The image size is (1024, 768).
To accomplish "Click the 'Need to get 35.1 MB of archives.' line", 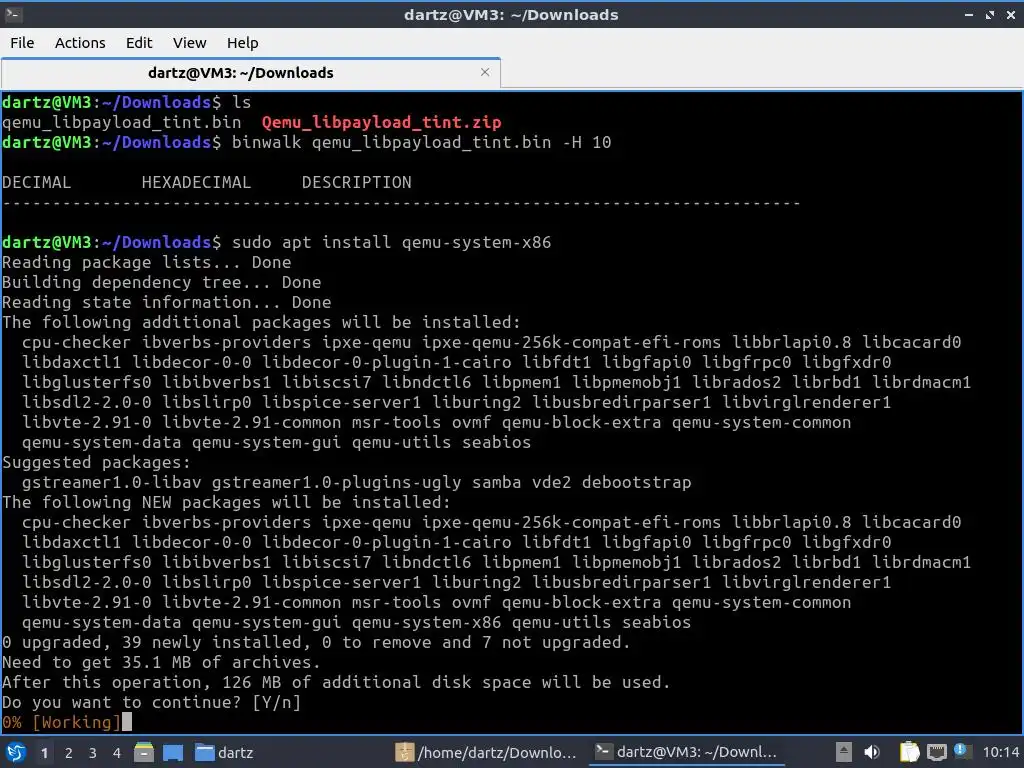I will coord(161,662).
